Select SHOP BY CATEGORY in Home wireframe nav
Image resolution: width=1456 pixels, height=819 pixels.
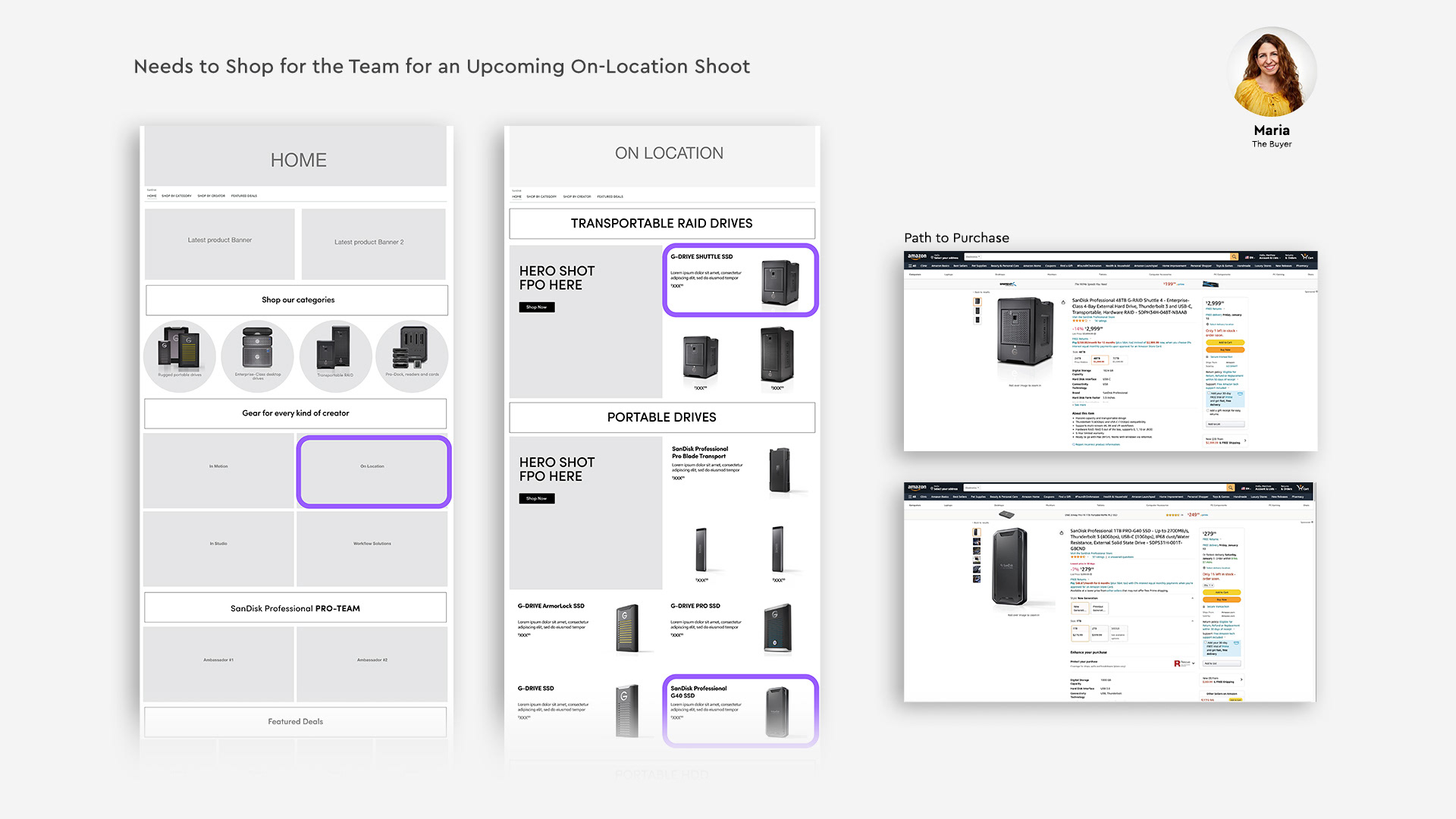point(177,196)
